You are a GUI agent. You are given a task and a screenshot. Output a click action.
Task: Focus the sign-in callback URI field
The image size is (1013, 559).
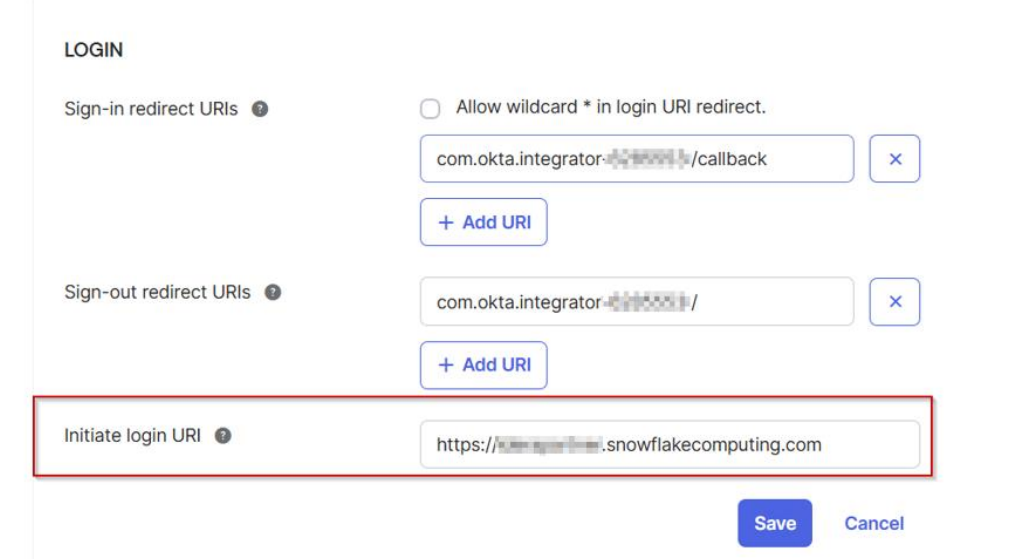(x=636, y=159)
